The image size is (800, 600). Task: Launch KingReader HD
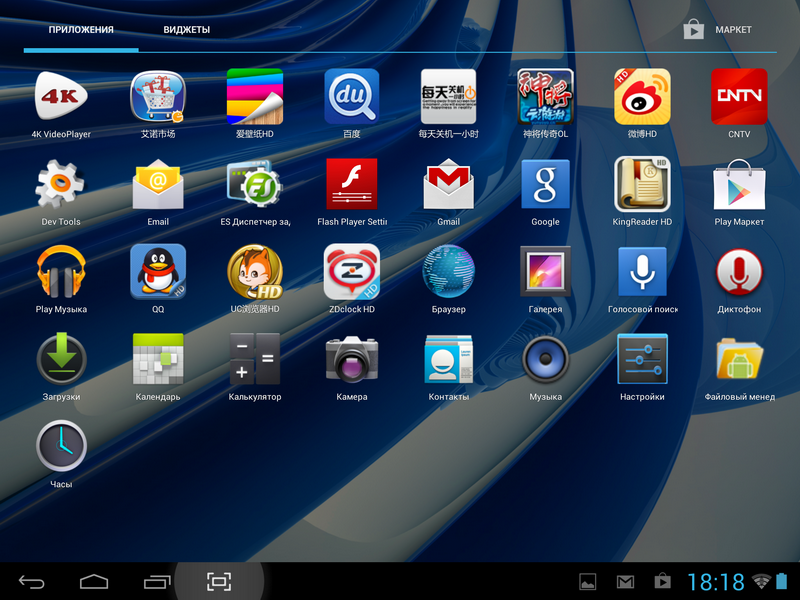pos(642,184)
